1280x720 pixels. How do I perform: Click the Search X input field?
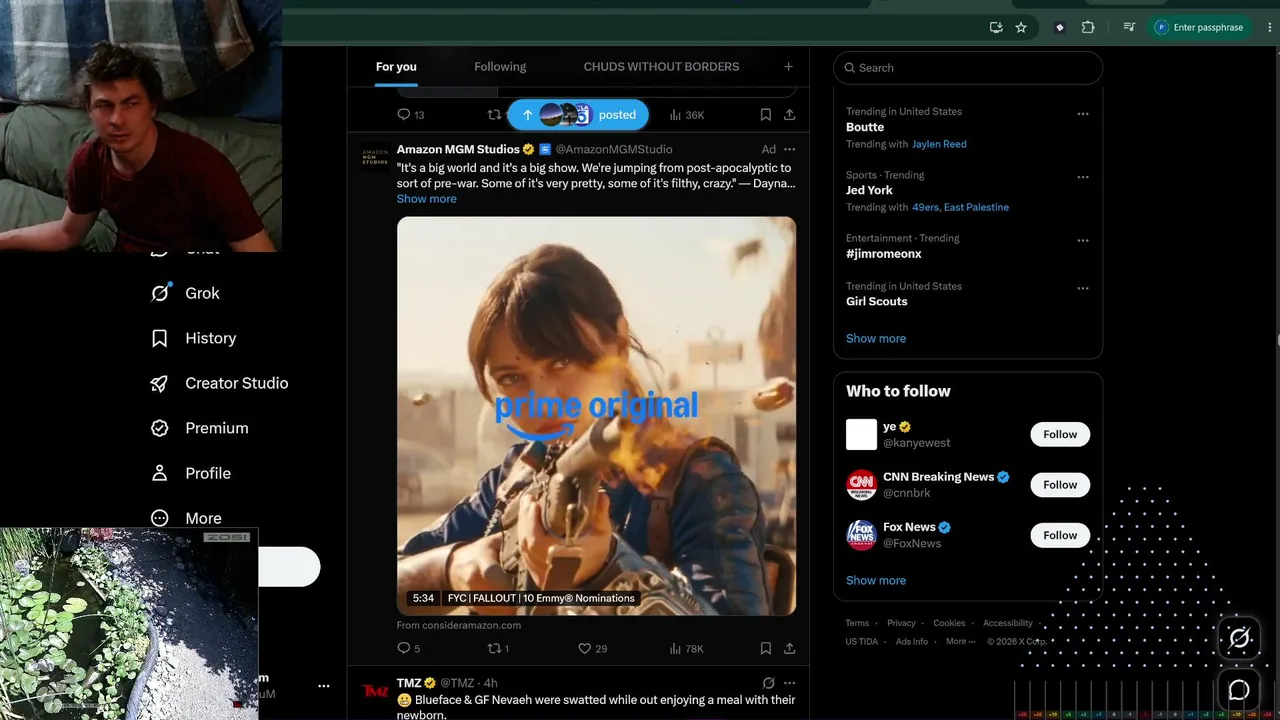coord(968,68)
